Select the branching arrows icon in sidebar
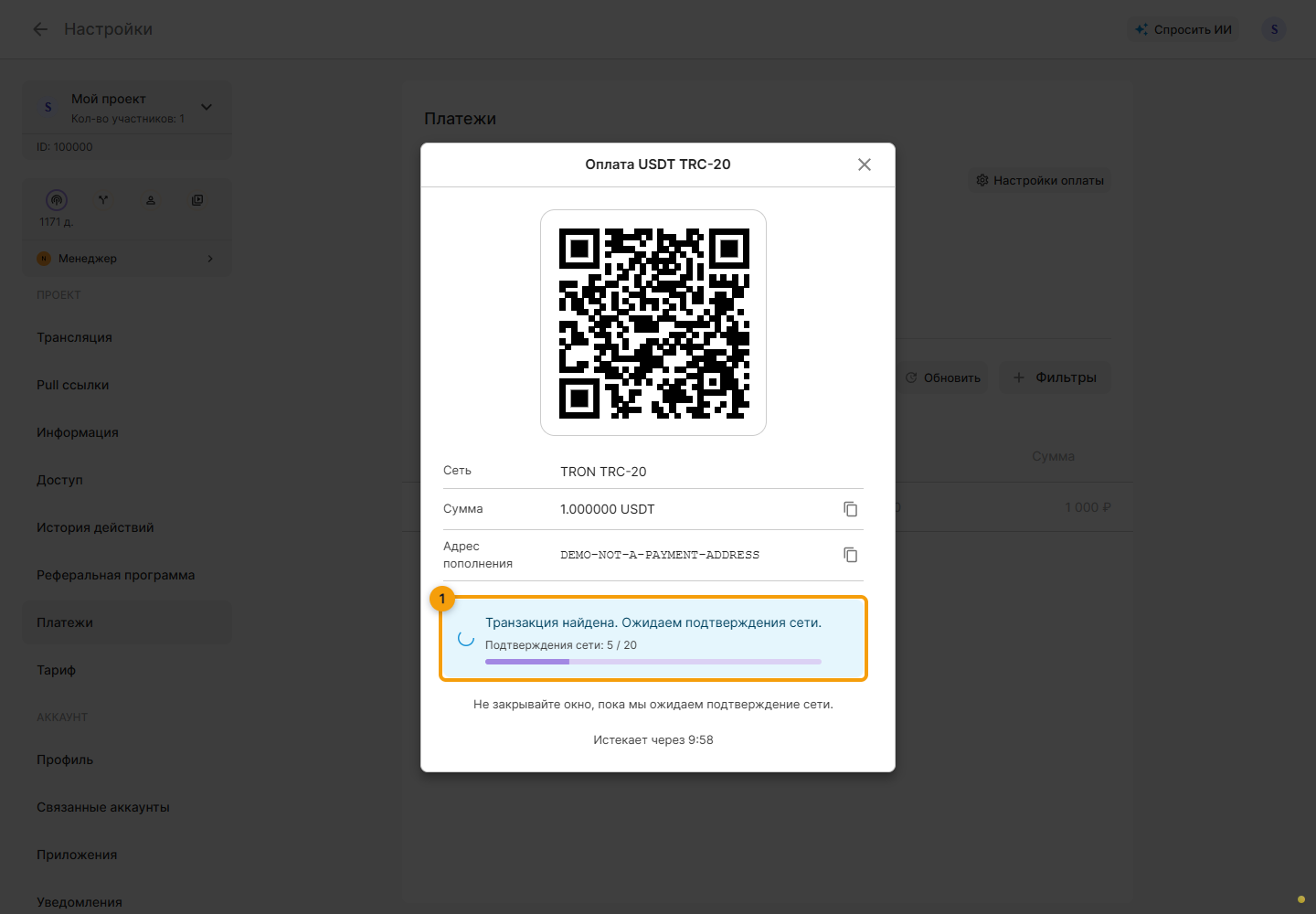1316x914 pixels. [x=103, y=200]
